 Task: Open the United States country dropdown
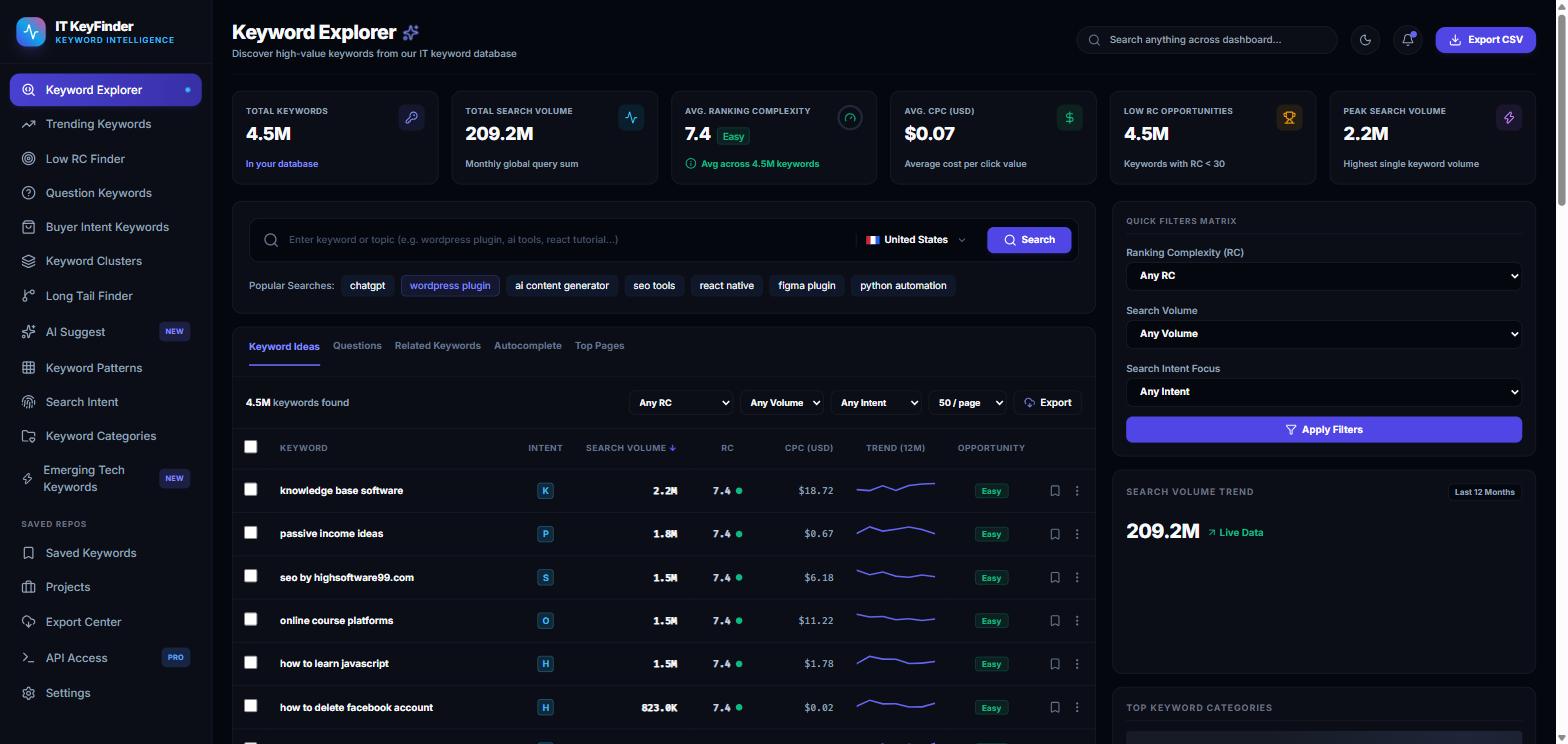pos(916,240)
